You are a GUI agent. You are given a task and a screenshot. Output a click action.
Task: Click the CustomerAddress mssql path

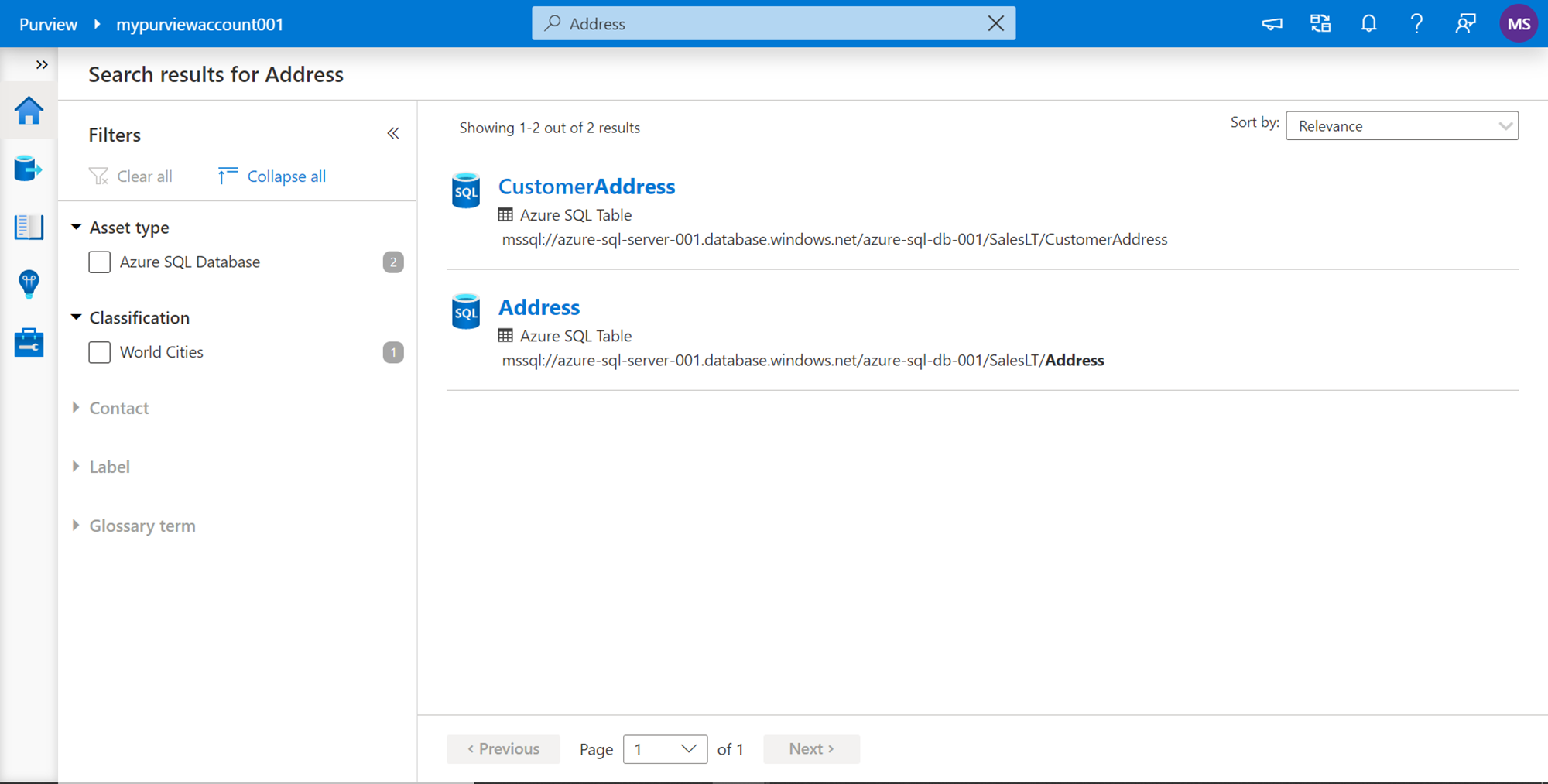click(x=834, y=240)
